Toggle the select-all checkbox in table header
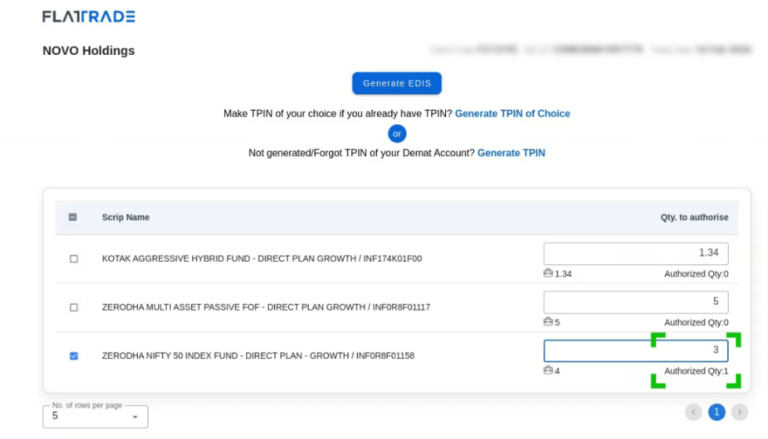The width and height of the screenshot is (768, 439). (x=73, y=217)
